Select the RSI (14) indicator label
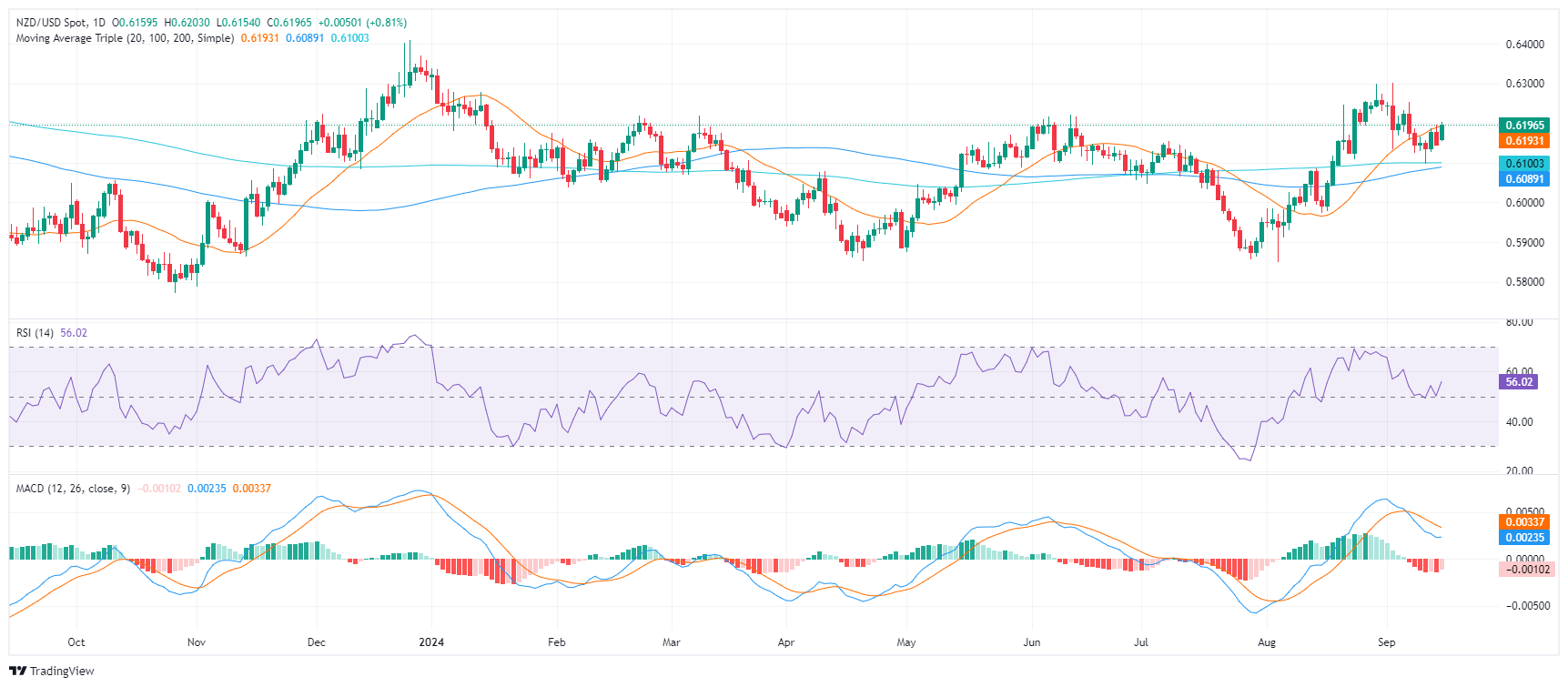Image resolution: width=1568 pixels, height=687 pixels. pos(35,333)
